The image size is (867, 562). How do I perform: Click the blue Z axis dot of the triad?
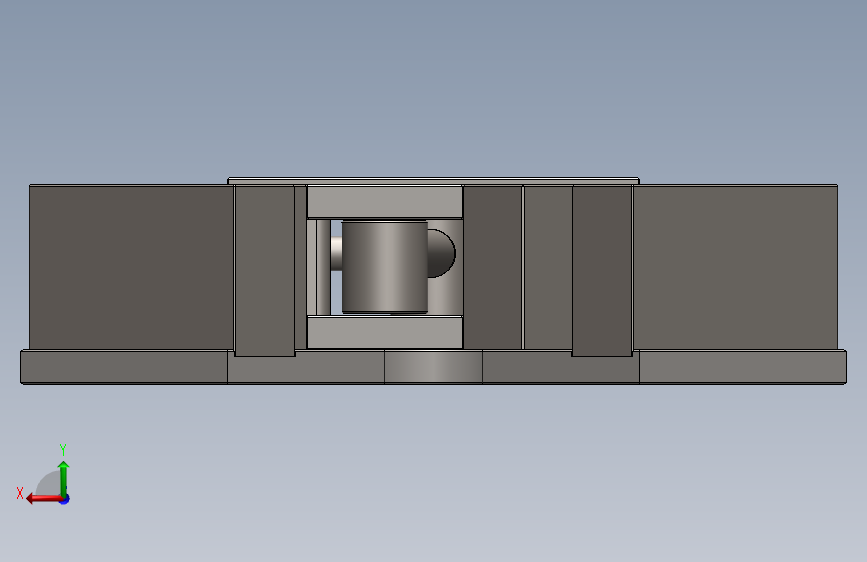[65, 499]
